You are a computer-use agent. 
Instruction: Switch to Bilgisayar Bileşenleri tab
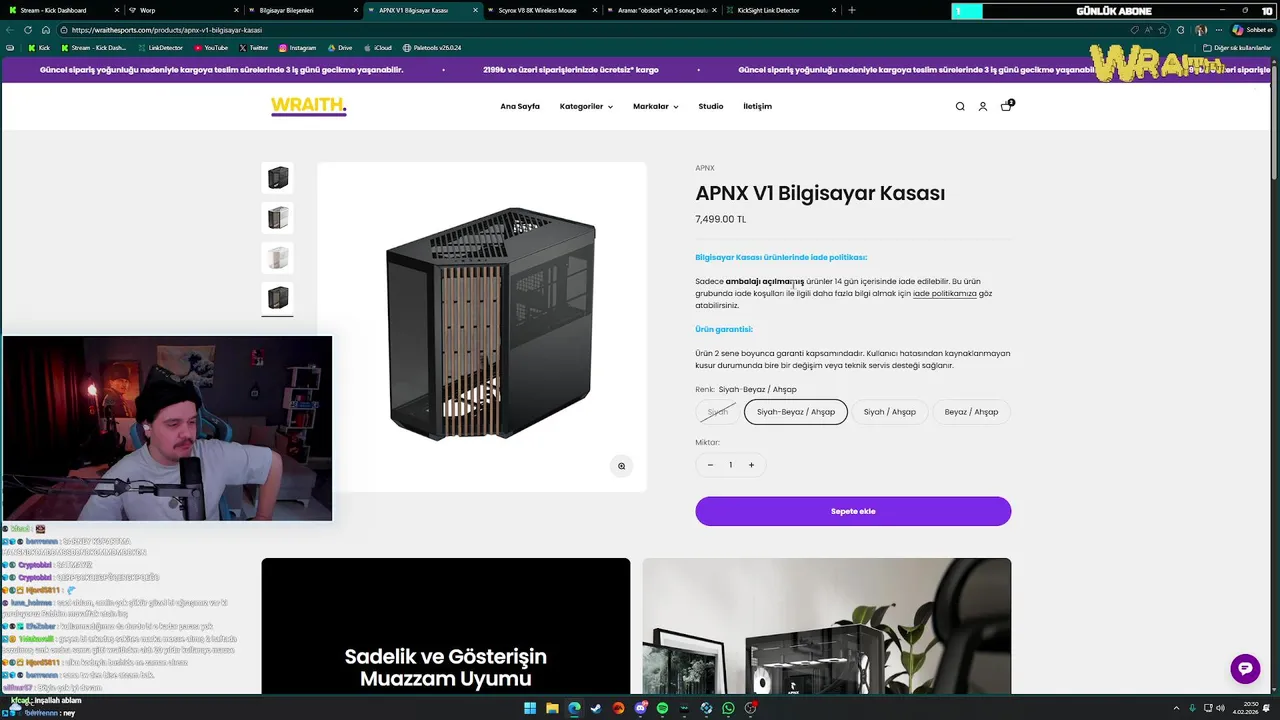tap(303, 10)
